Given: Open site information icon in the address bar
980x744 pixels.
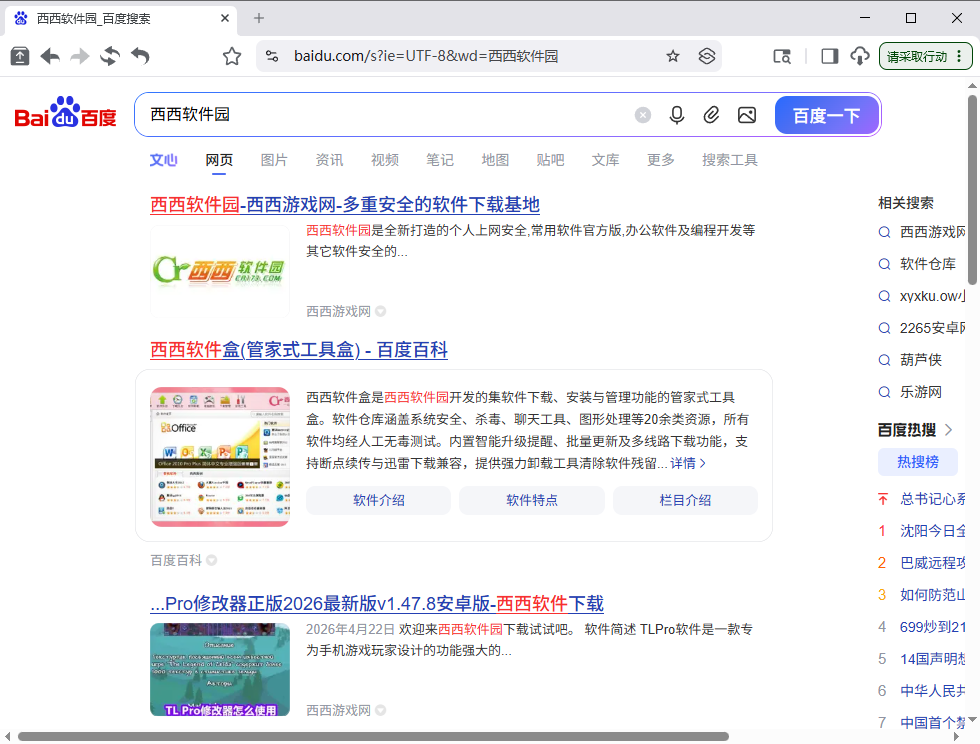Looking at the screenshot, I should click(x=272, y=56).
